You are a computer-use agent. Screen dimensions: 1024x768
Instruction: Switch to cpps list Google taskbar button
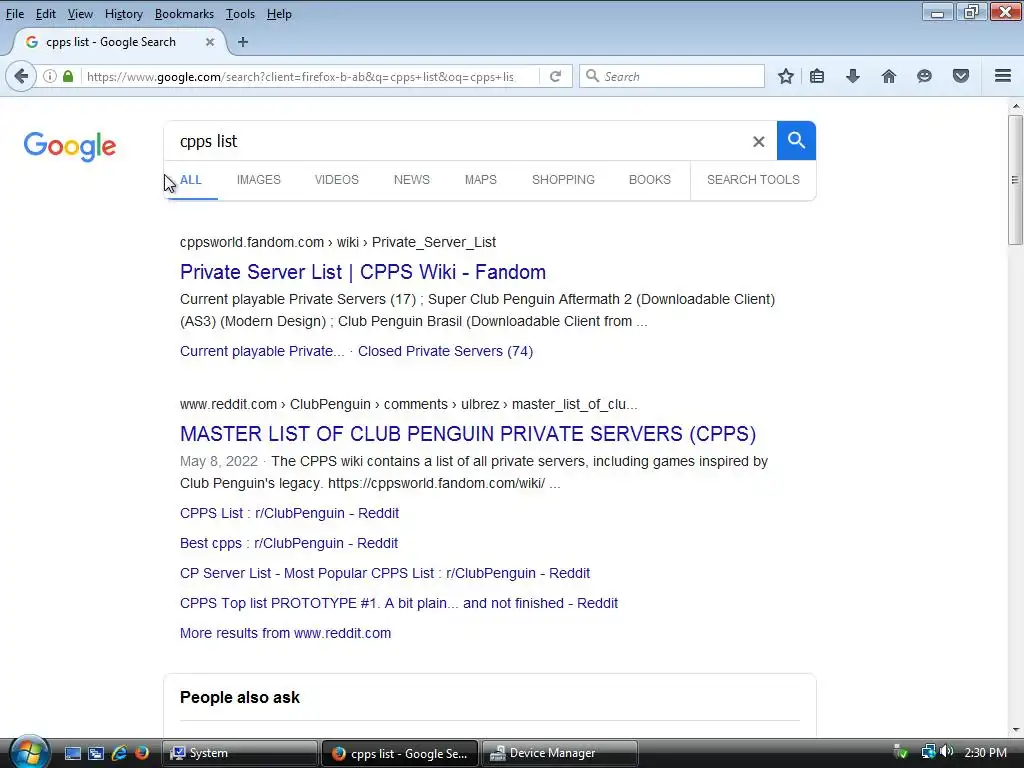400,753
